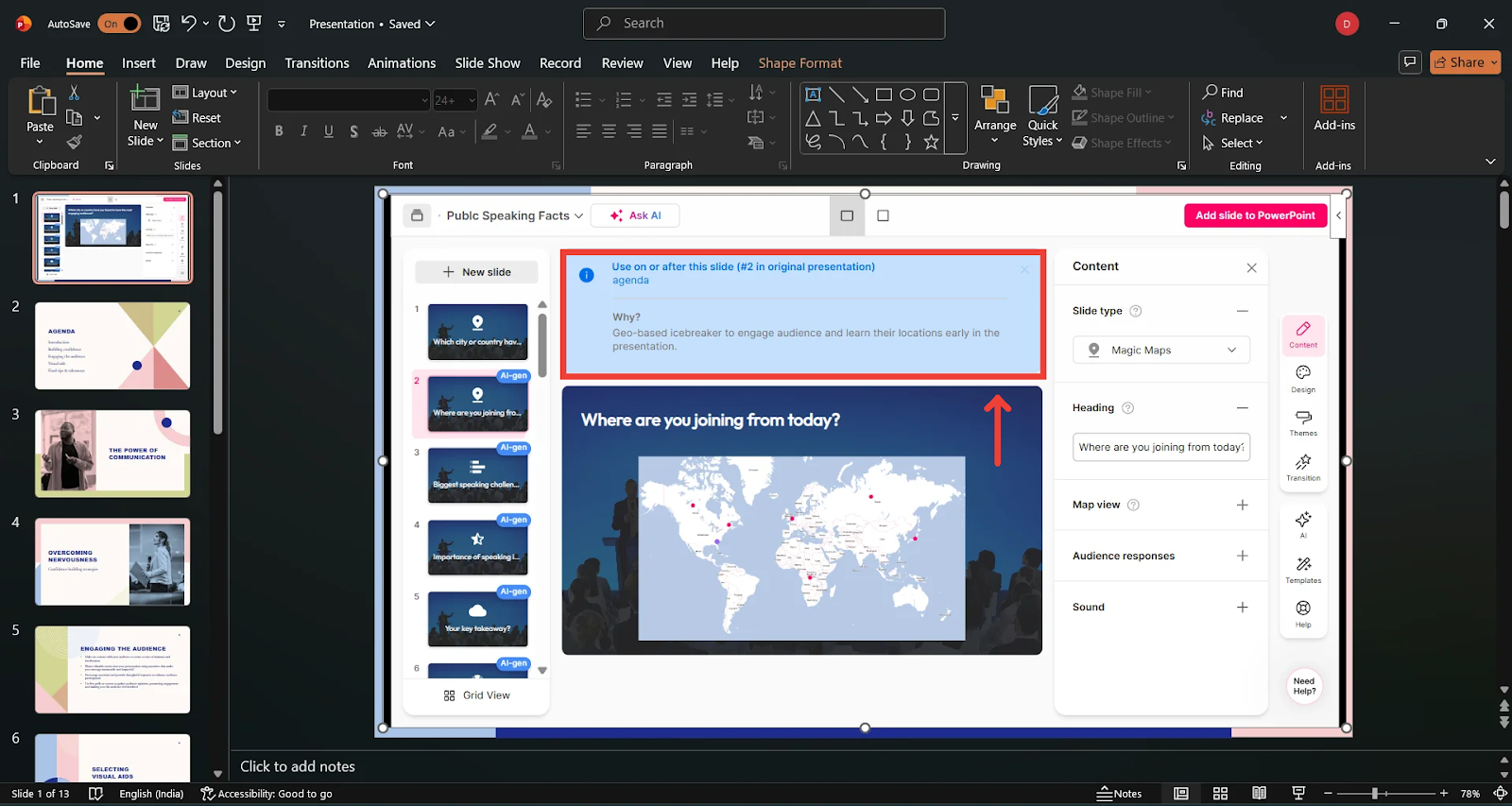Expand the Audience responses section
The width and height of the screenshot is (1512, 806).
point(1242,556)
